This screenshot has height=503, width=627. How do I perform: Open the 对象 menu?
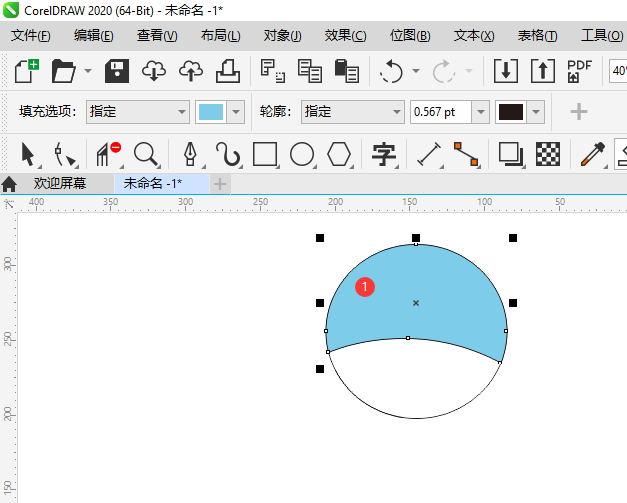tap(282, 36)
